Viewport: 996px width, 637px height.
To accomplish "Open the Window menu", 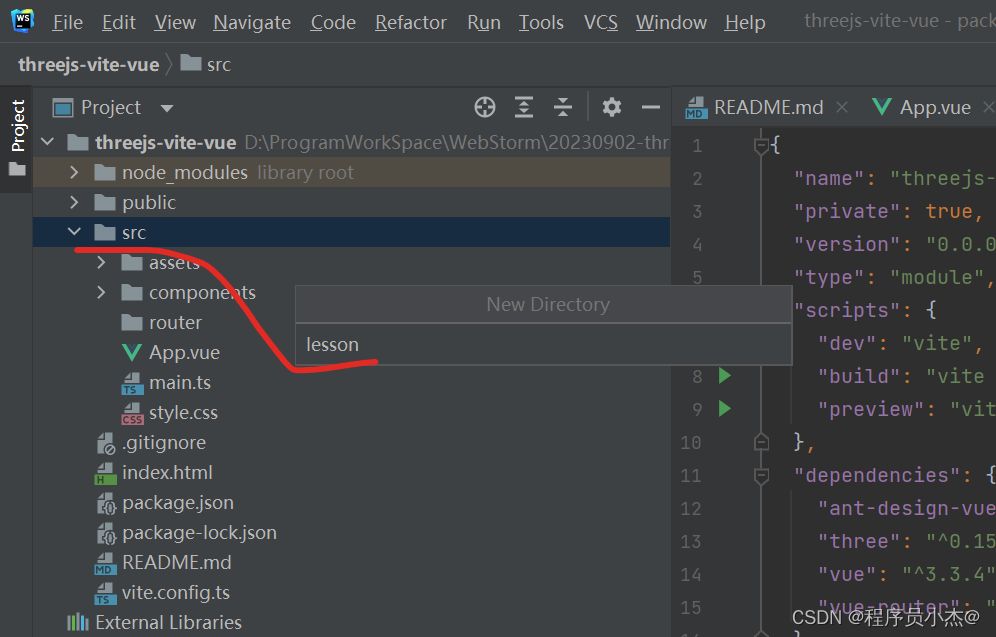I will tap(671, 22).
